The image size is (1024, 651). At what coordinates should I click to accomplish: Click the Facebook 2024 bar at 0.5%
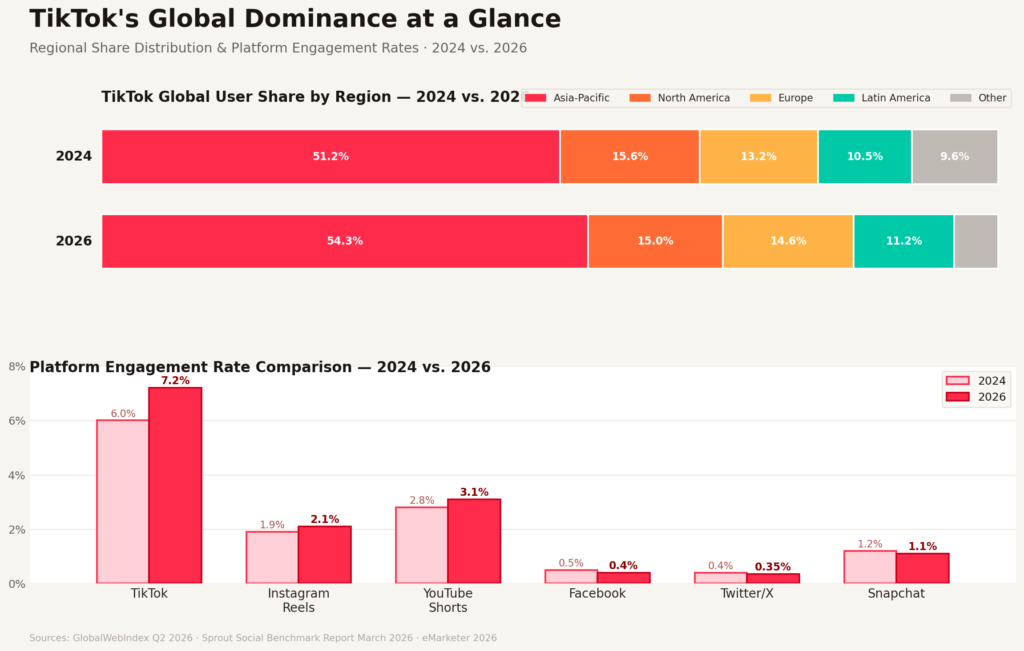[571, 577]
